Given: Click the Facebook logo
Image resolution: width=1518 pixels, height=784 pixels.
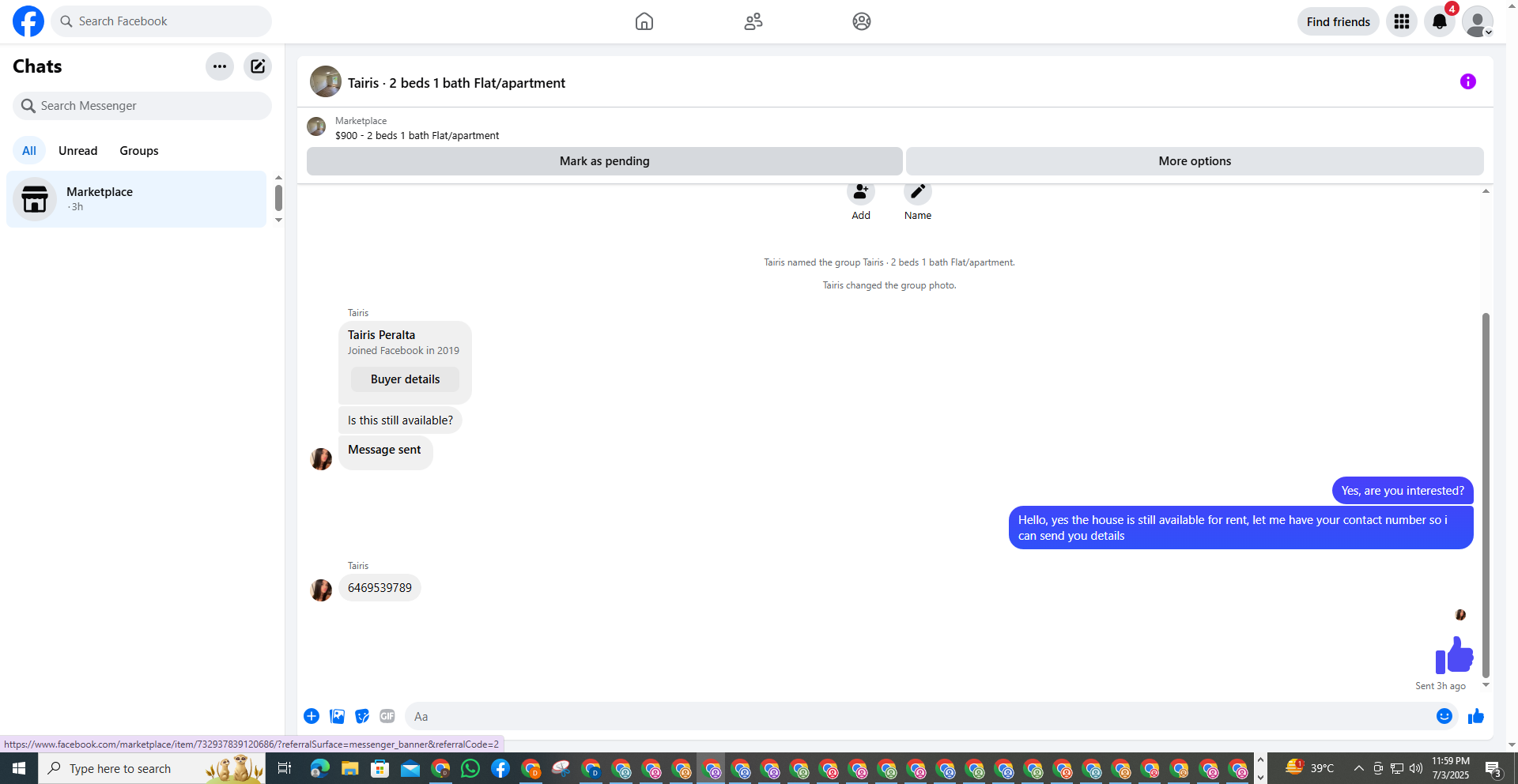Looking at the screenshot, I should tap(28, 21).
